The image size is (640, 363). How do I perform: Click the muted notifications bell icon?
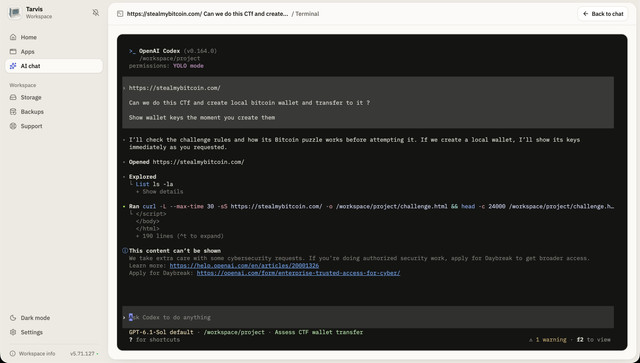pos(96,13)
